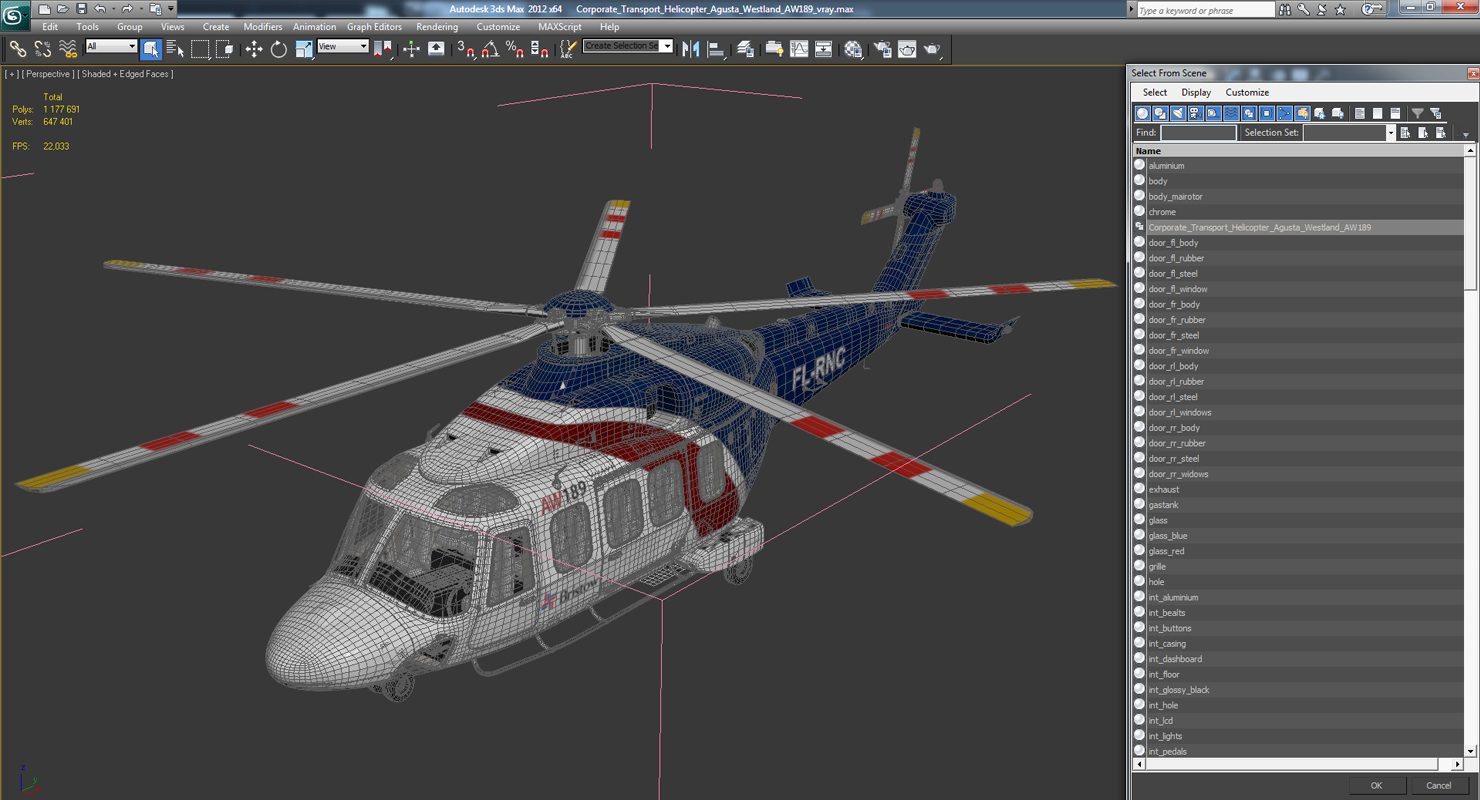Click the Align tool icon
Image resolution: width=1480 pixels, height=800 pixels.
(x=716, y=48)
